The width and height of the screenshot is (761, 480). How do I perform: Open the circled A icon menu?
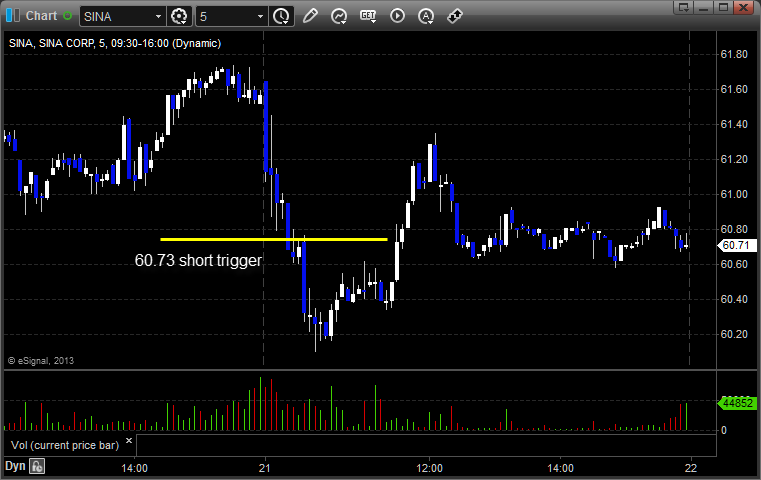426,17
